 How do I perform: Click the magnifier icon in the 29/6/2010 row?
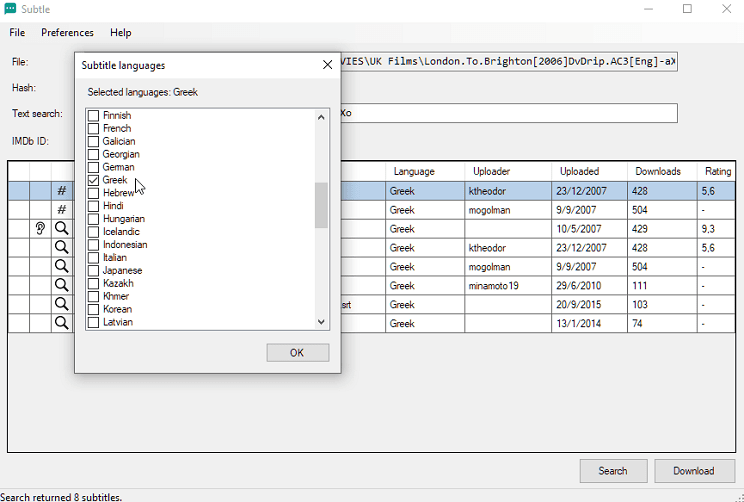tap(62, 285)
